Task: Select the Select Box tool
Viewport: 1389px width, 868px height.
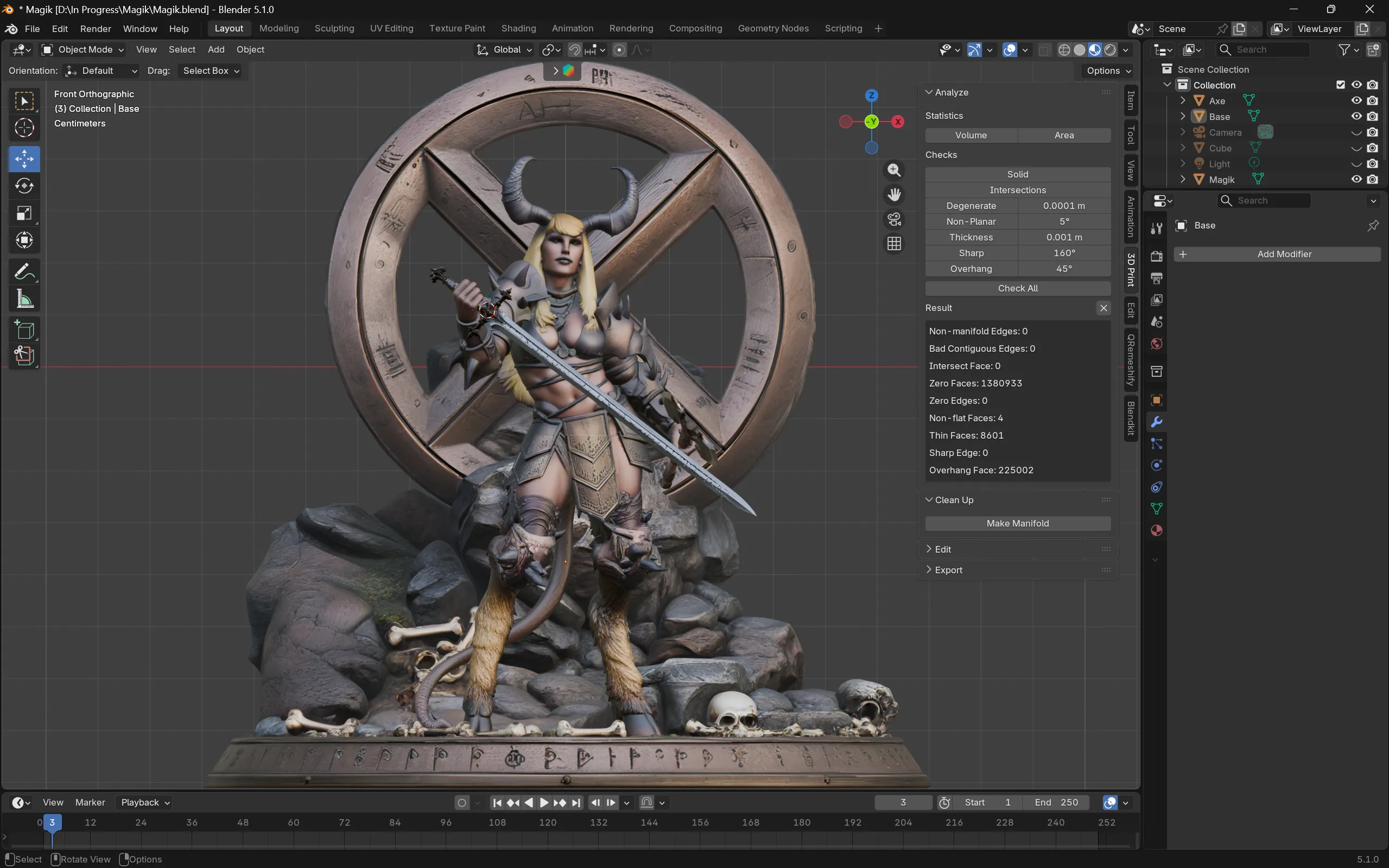Action: 24,101
